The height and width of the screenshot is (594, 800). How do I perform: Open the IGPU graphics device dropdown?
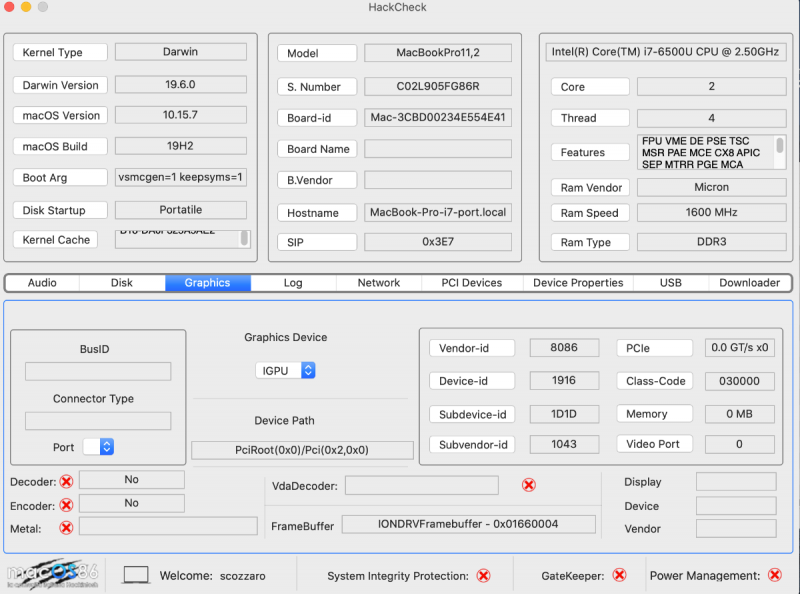click(x=285, y=370)
